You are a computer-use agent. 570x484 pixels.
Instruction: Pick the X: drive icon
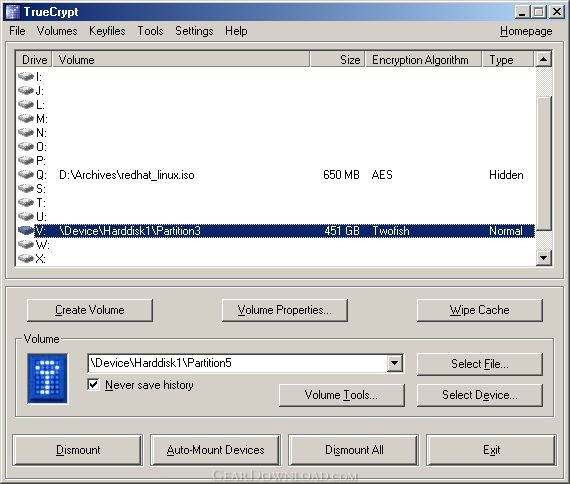(26, 259)
